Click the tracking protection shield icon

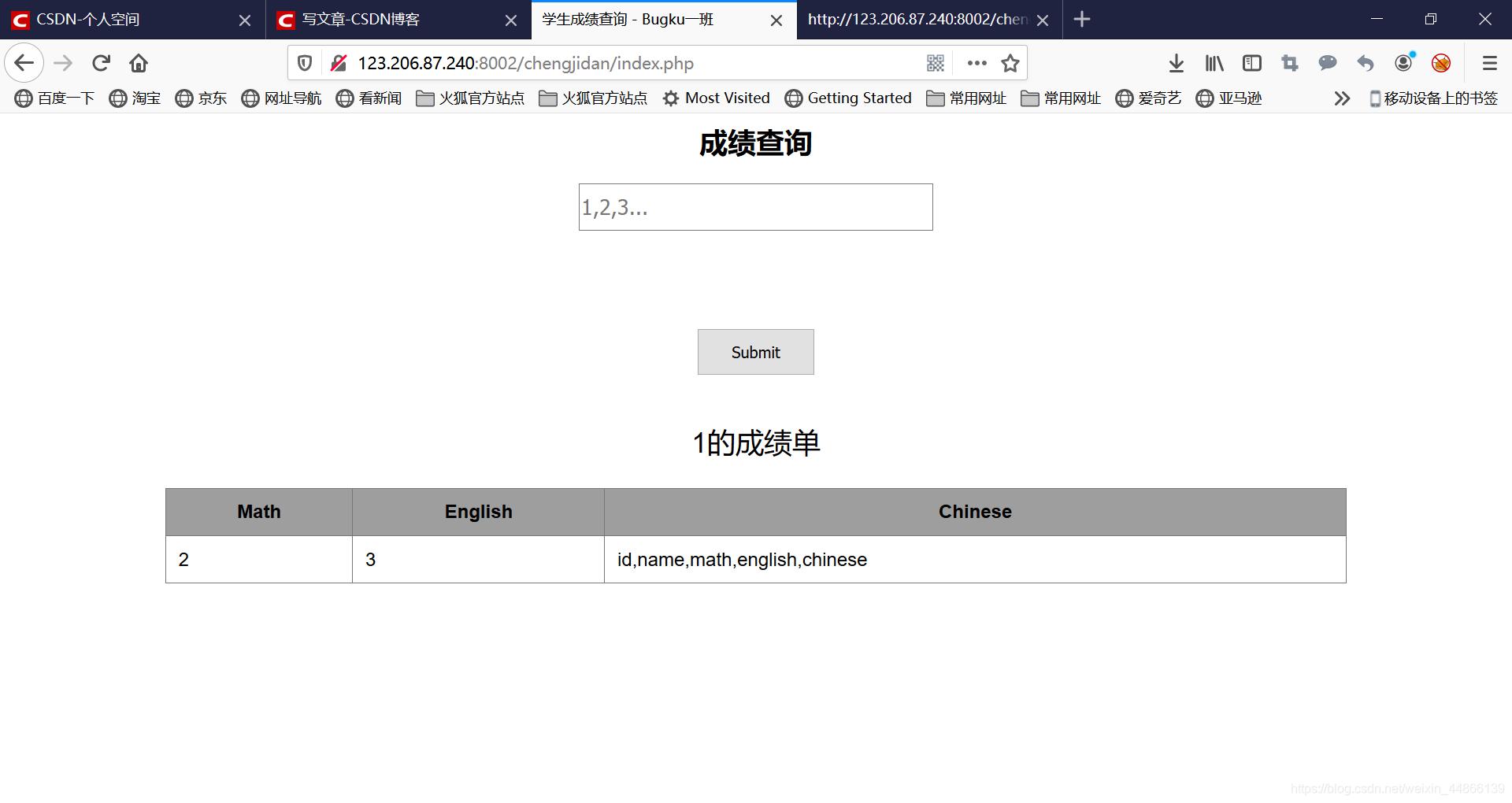pyautogui.click(x=305, y=63)
